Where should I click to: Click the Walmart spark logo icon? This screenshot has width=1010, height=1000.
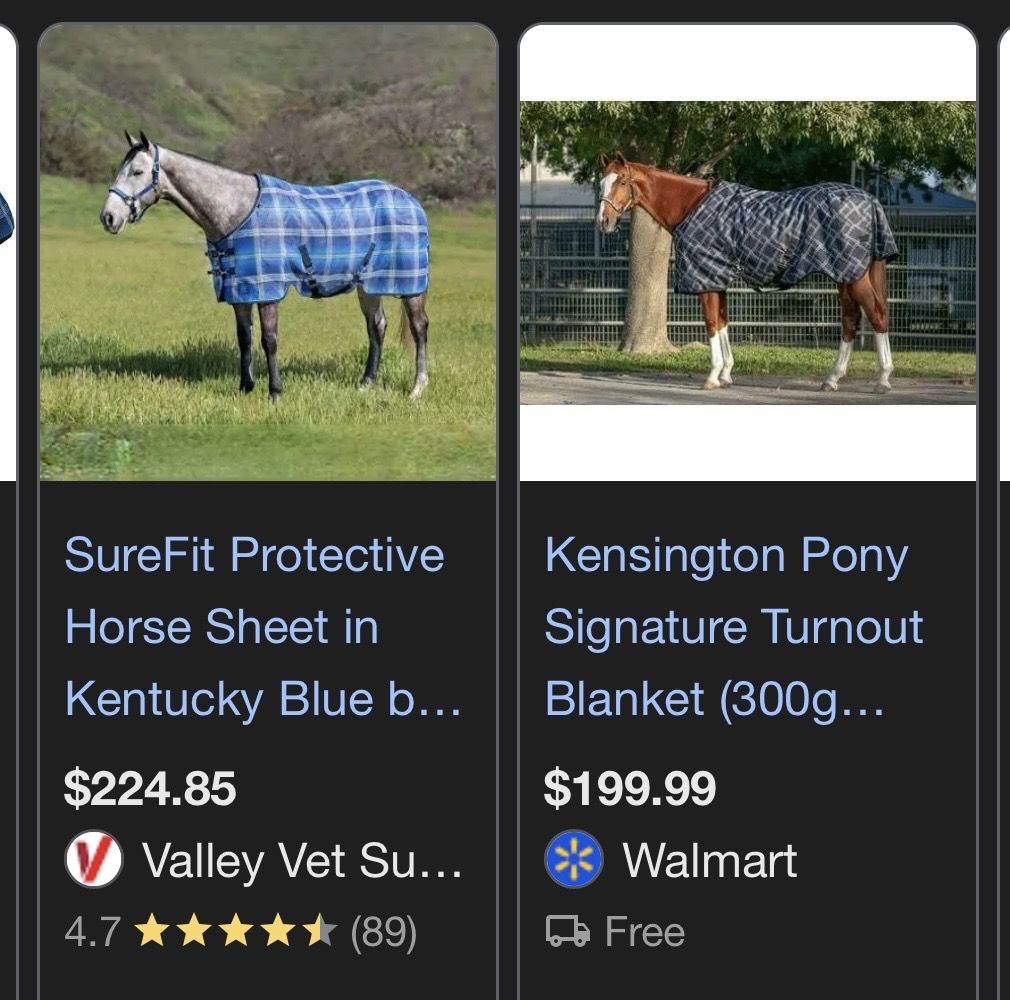coord(574,861)
